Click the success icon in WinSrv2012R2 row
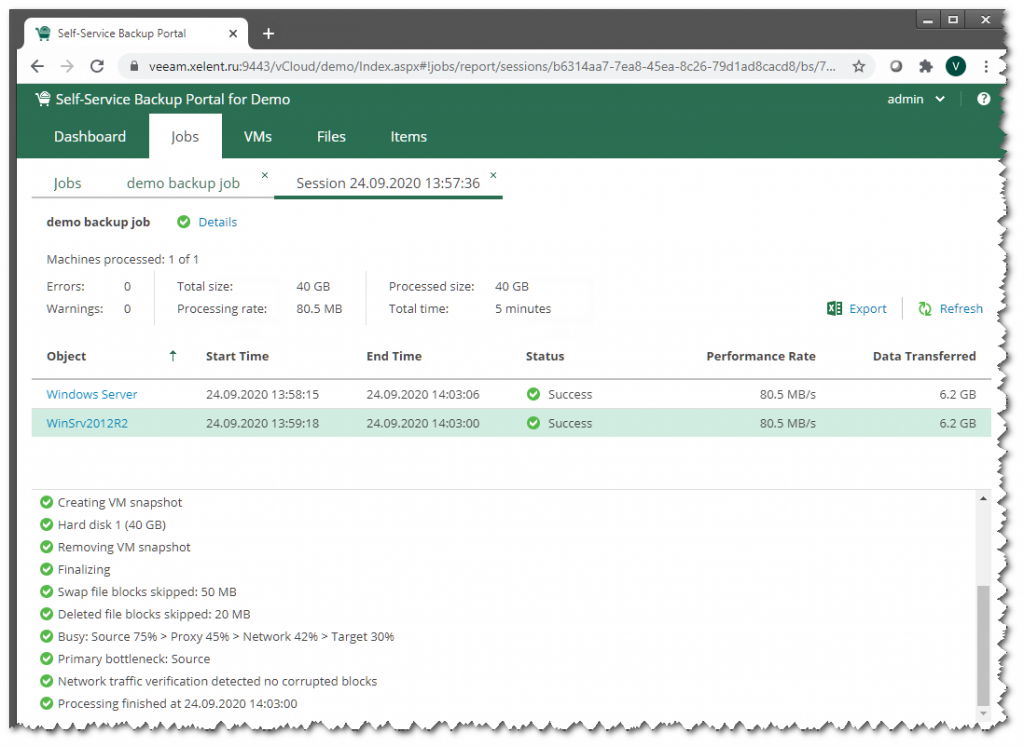The width and height of the screenshot is (1024, 747). 534,423
